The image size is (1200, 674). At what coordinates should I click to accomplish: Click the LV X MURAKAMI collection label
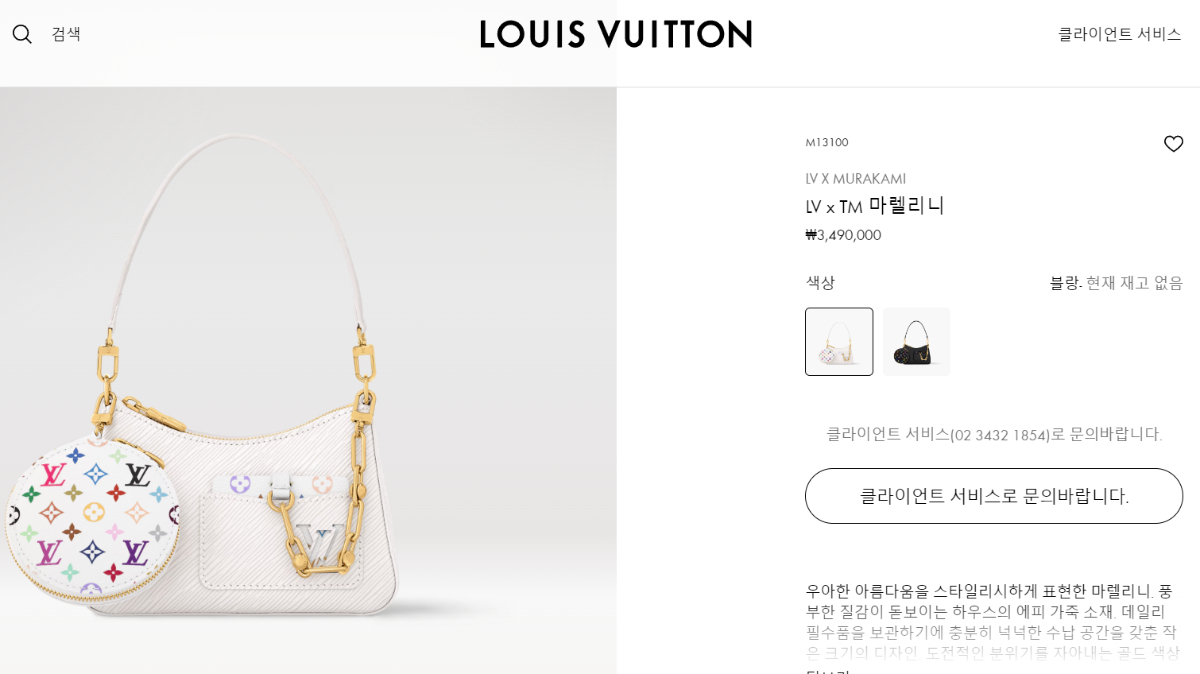(x=856, y=179)
